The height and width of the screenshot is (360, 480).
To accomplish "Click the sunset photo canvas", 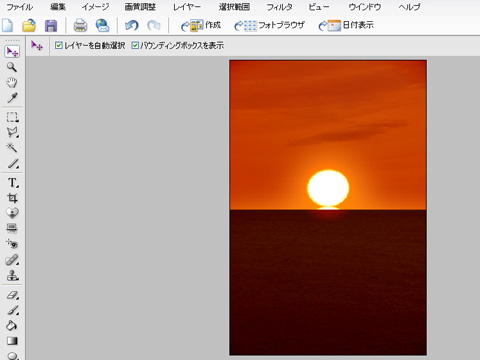I will click(x=328, y=208).
